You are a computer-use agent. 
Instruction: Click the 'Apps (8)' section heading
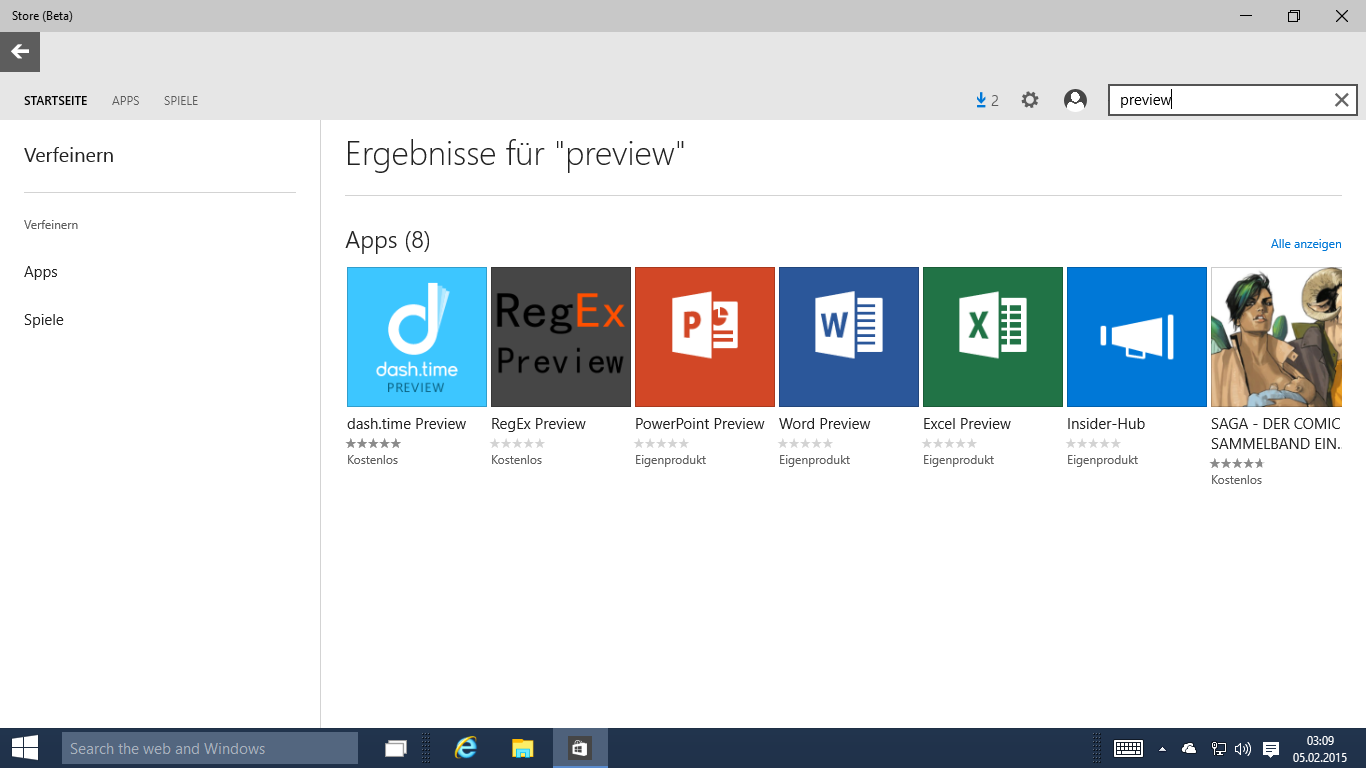(x=388, y=240)
